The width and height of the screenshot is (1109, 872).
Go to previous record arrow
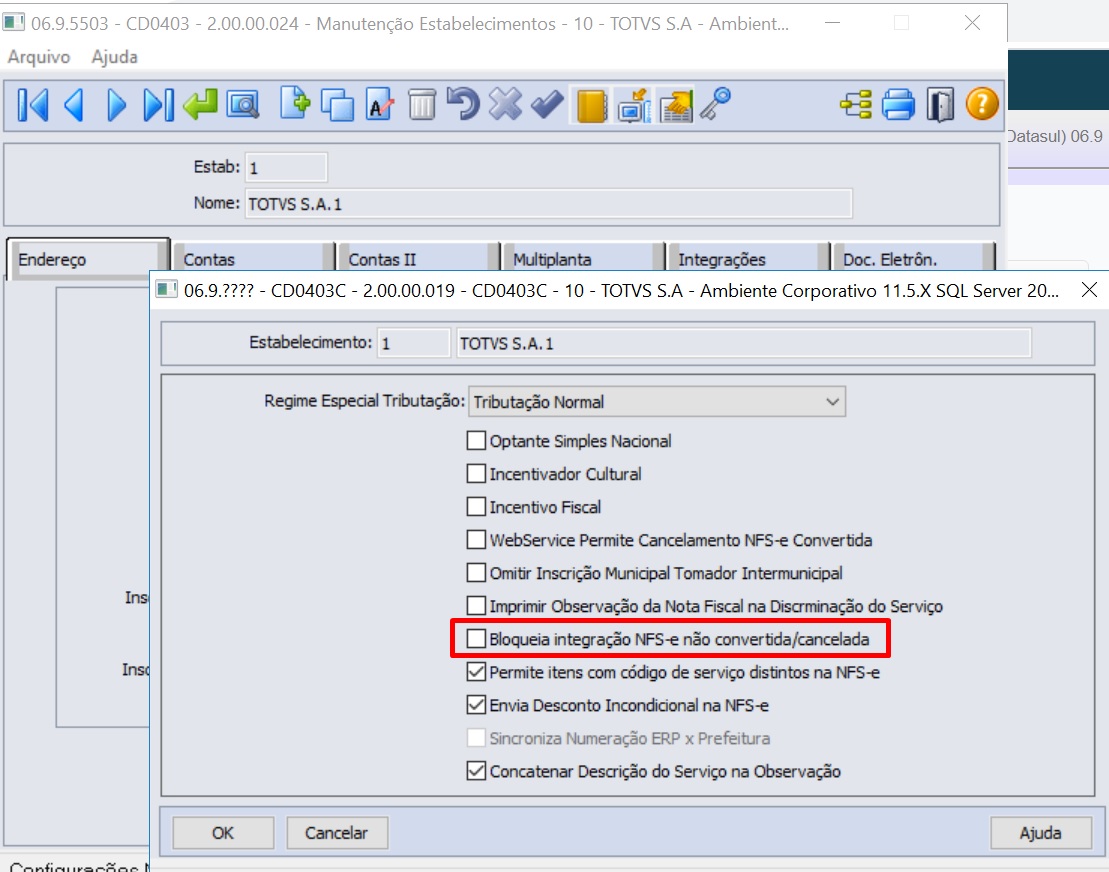74,105
